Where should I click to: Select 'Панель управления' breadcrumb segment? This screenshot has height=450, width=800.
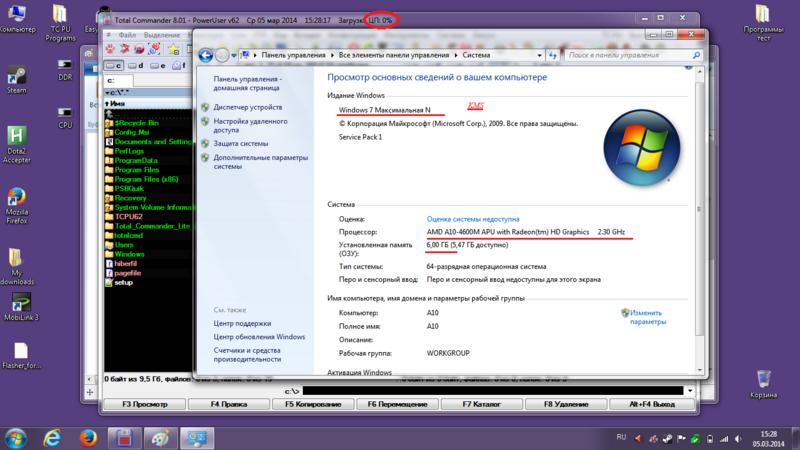[293, 55]
